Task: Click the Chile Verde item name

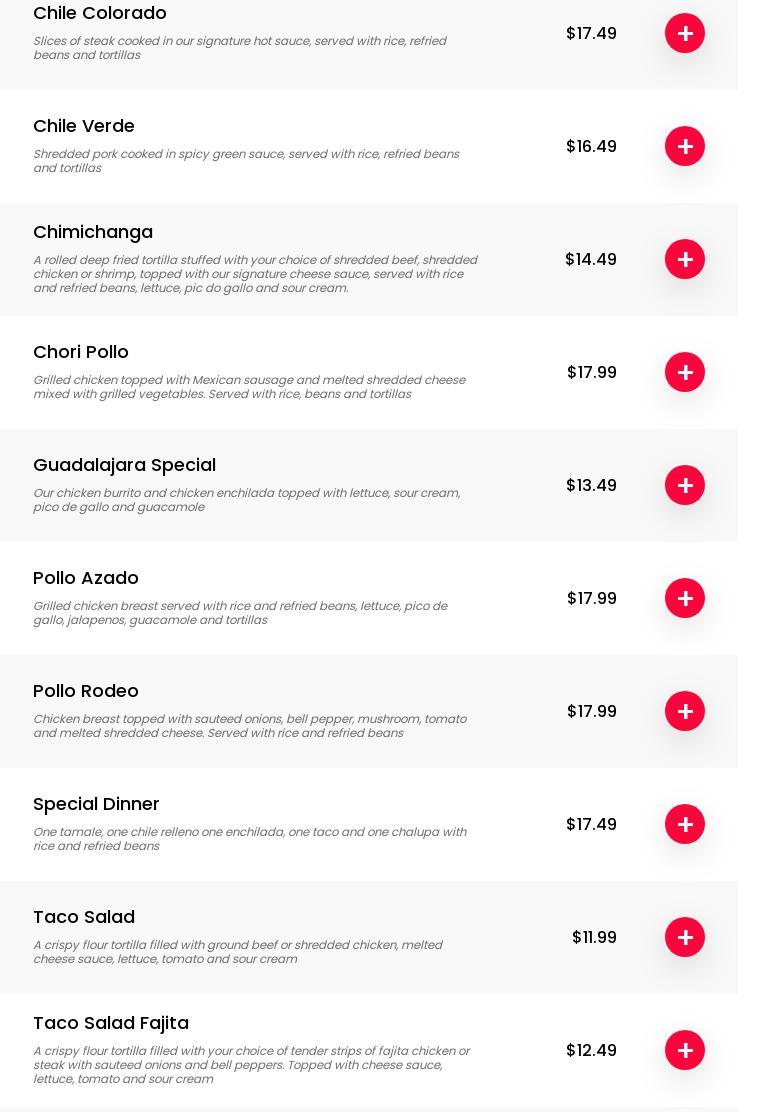Action: 84,126
